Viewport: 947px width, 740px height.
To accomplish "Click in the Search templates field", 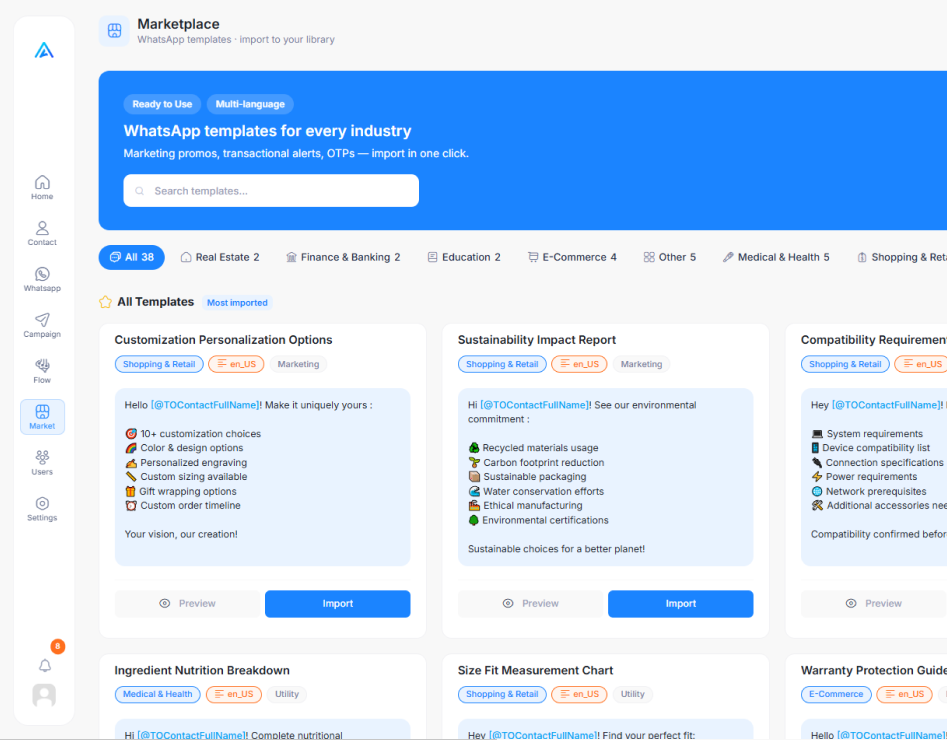I will [x=271, y=191].
